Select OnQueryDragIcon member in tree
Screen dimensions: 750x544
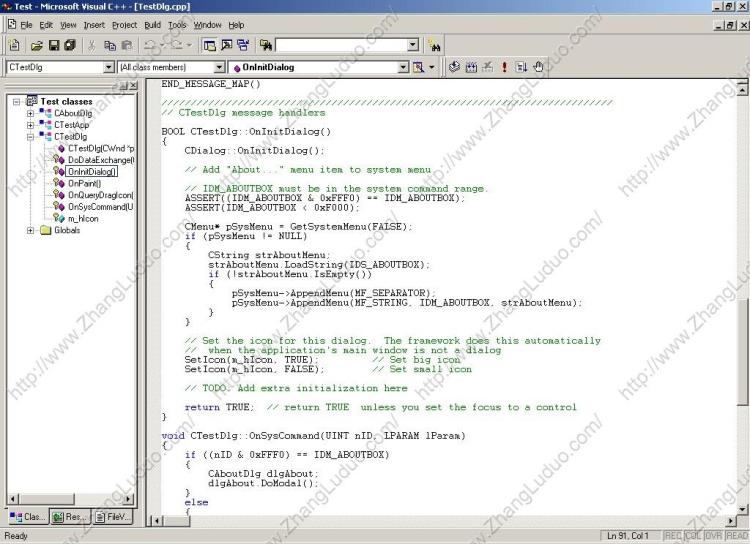101,195
